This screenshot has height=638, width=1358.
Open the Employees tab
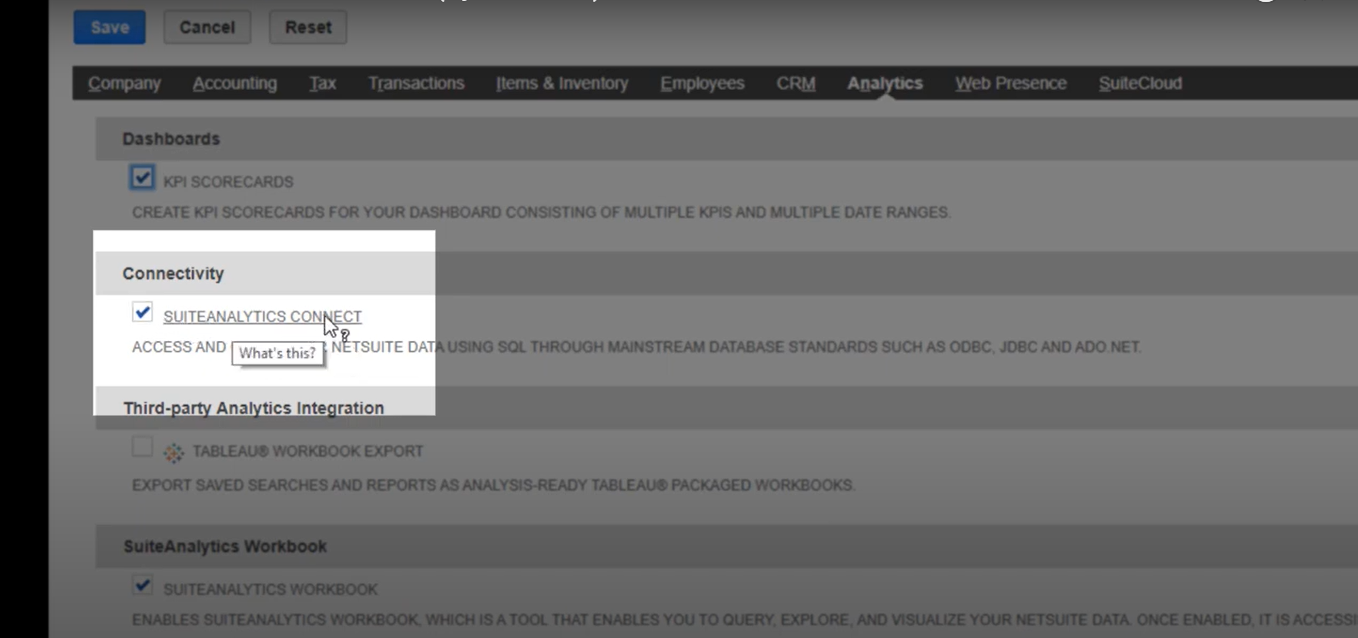pos(702,83)
